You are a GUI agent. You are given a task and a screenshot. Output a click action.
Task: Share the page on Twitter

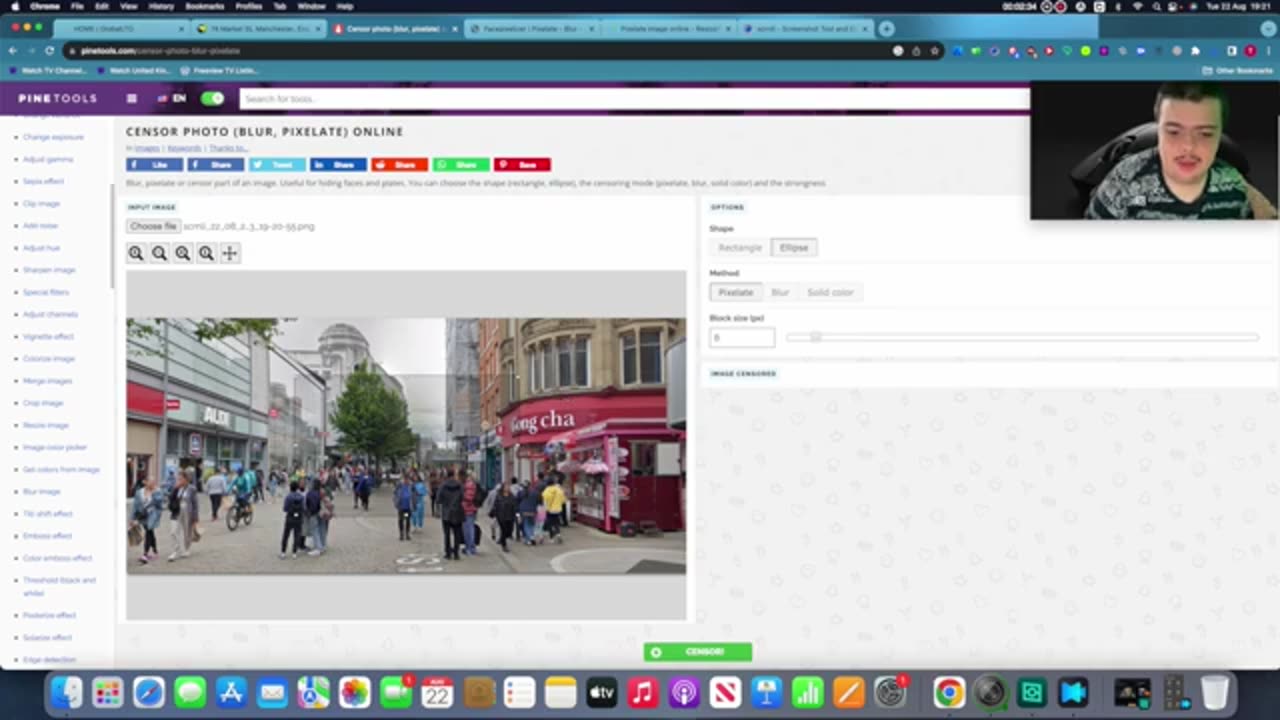coord(277,164)
